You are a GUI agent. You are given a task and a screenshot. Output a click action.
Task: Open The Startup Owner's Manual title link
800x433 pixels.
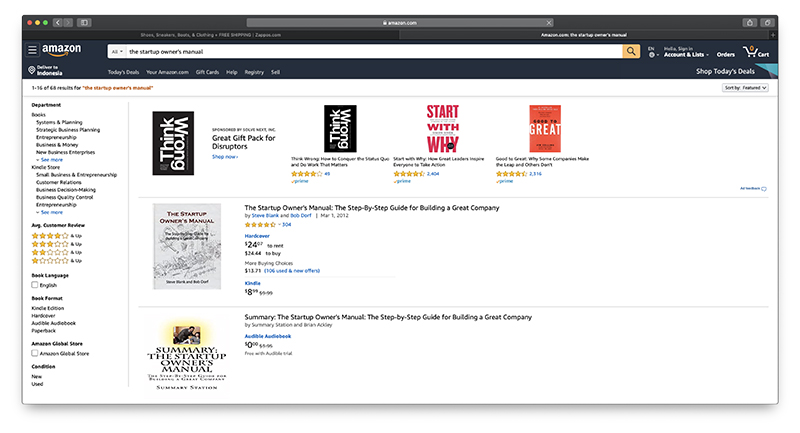pos(372,208)
